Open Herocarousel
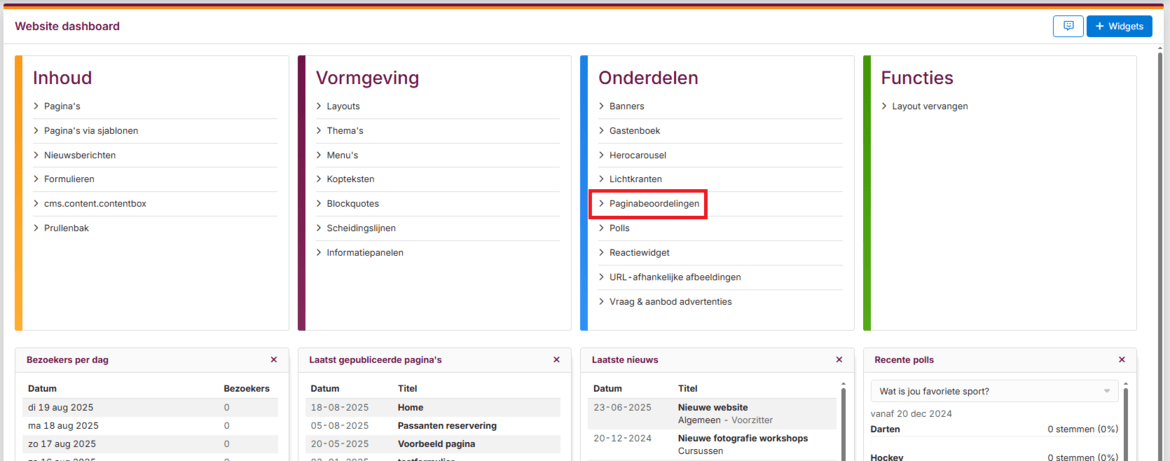 [638, 155]
